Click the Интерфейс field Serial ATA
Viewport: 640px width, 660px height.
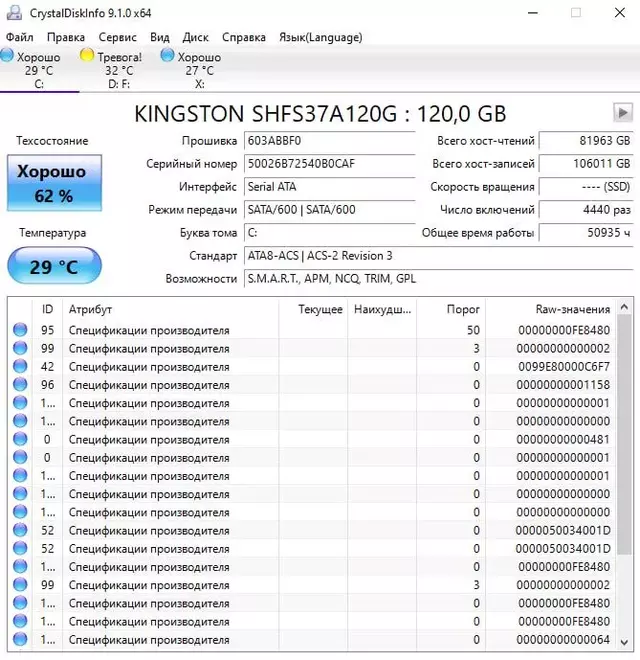point(329,187)
